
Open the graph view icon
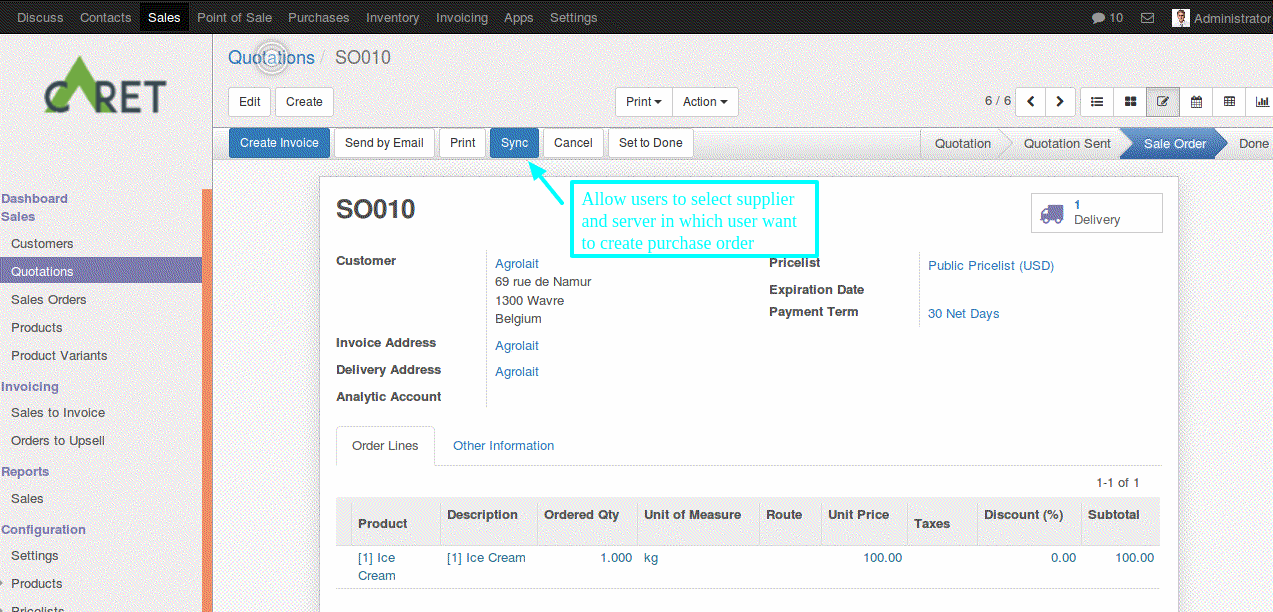(x=1261, y=102)
